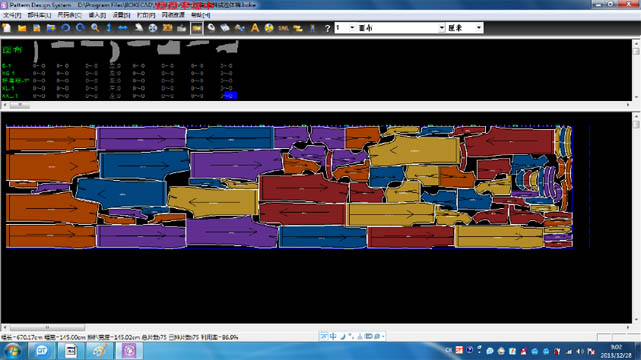Click the question mark help icon
Screen dimensions: 641x360
coord(327,28)
